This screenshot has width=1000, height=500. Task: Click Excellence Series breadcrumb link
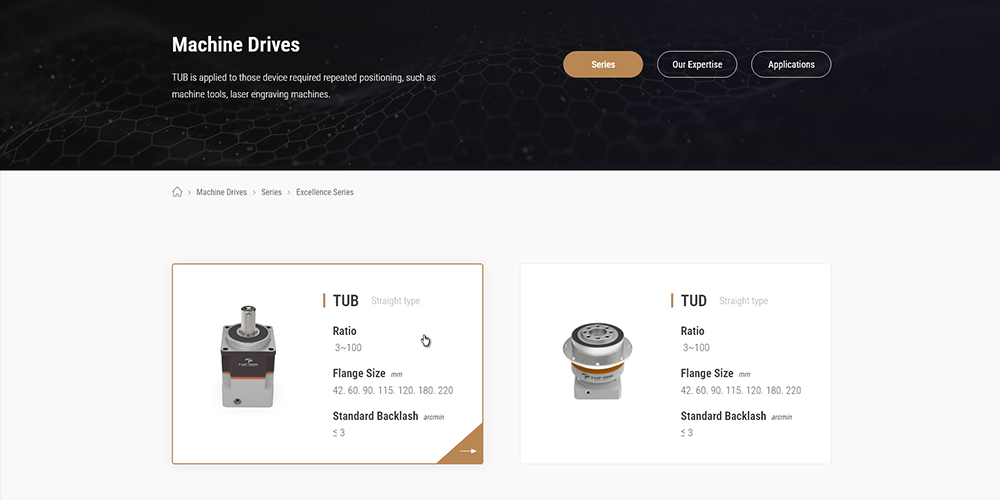coord(325,192)
